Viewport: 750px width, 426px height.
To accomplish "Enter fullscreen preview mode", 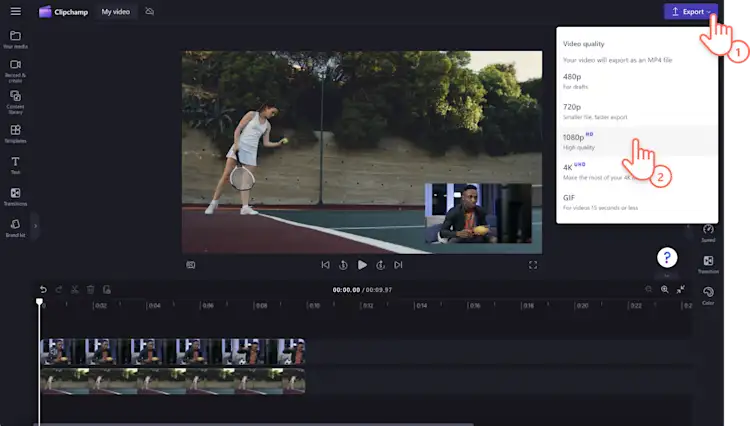I will (x=533, y=265).
